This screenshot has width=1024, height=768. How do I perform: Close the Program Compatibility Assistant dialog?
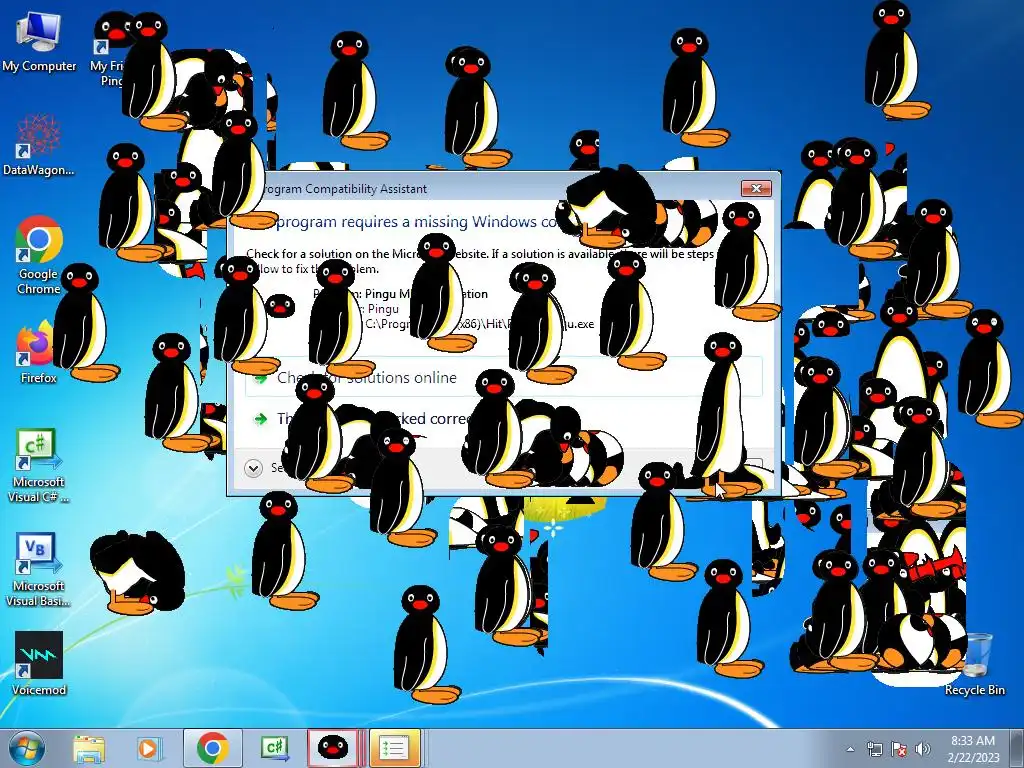coord(756,189)
